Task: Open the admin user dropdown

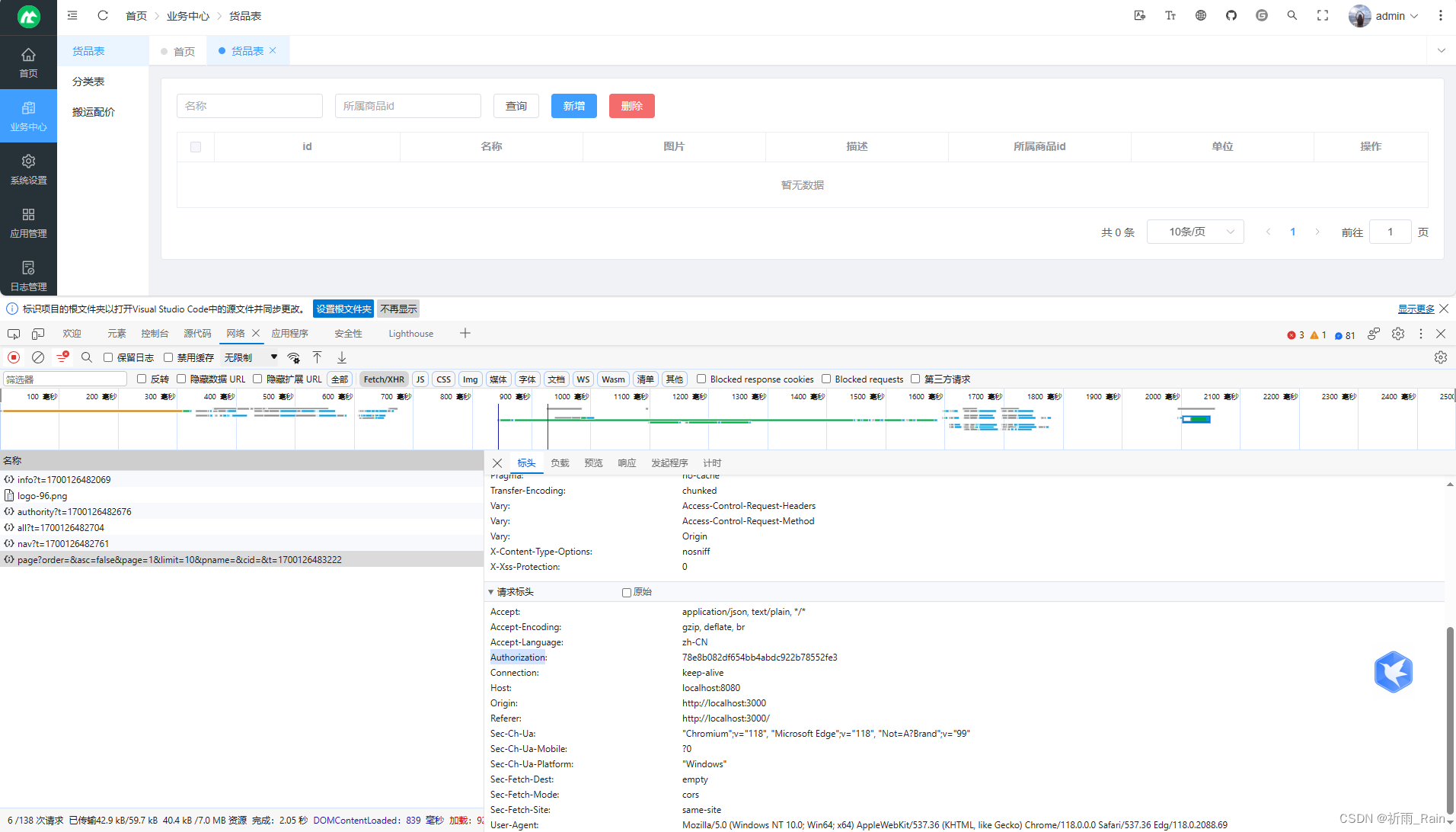Action: point(1384,15)
